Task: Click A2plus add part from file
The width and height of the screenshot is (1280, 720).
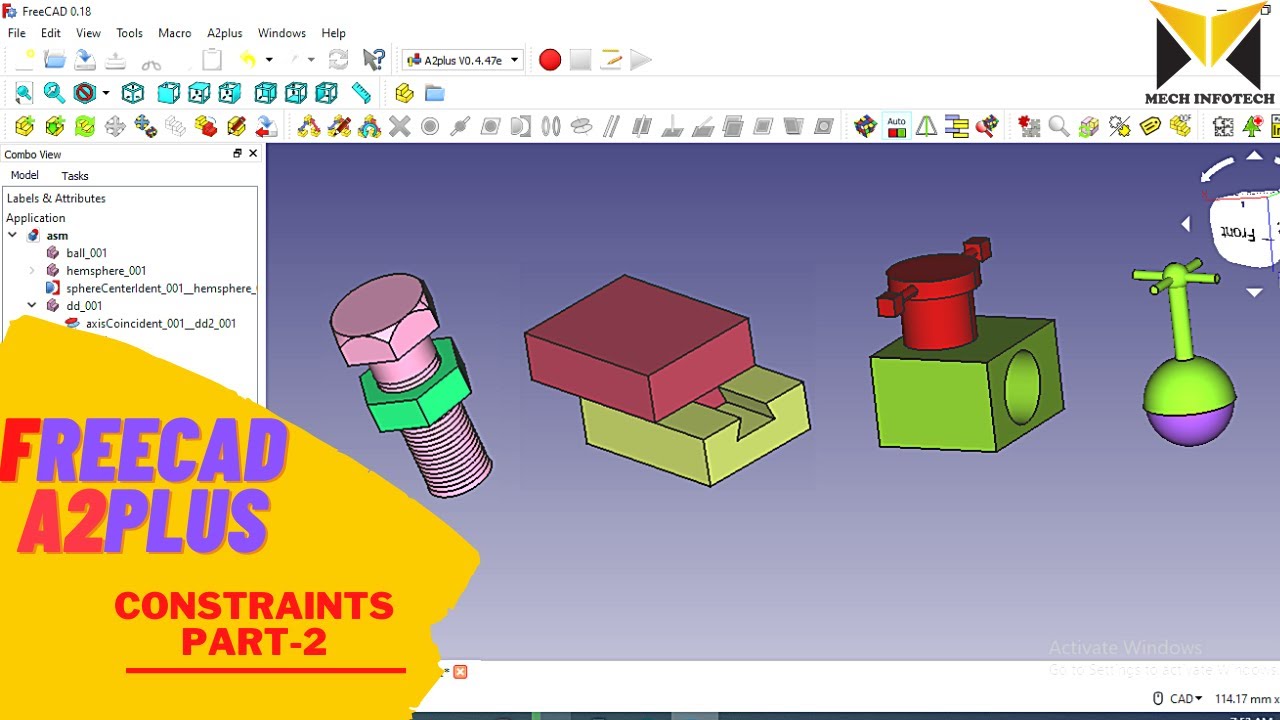Action: pyautogui.click(x=24, y=126)
